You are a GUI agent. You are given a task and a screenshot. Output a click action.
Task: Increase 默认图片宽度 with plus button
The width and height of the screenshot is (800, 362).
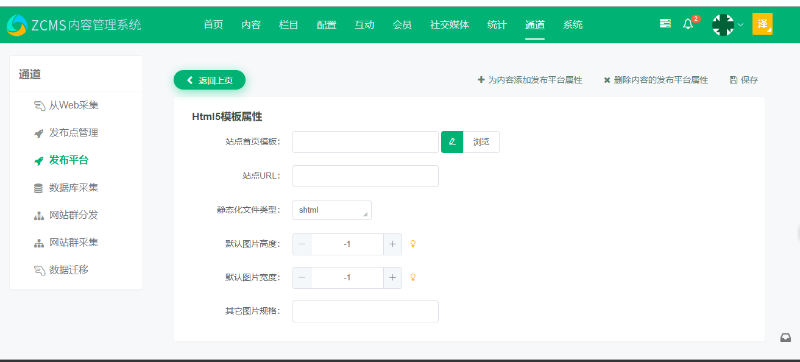pyautogui.click(x=392, y=278)
